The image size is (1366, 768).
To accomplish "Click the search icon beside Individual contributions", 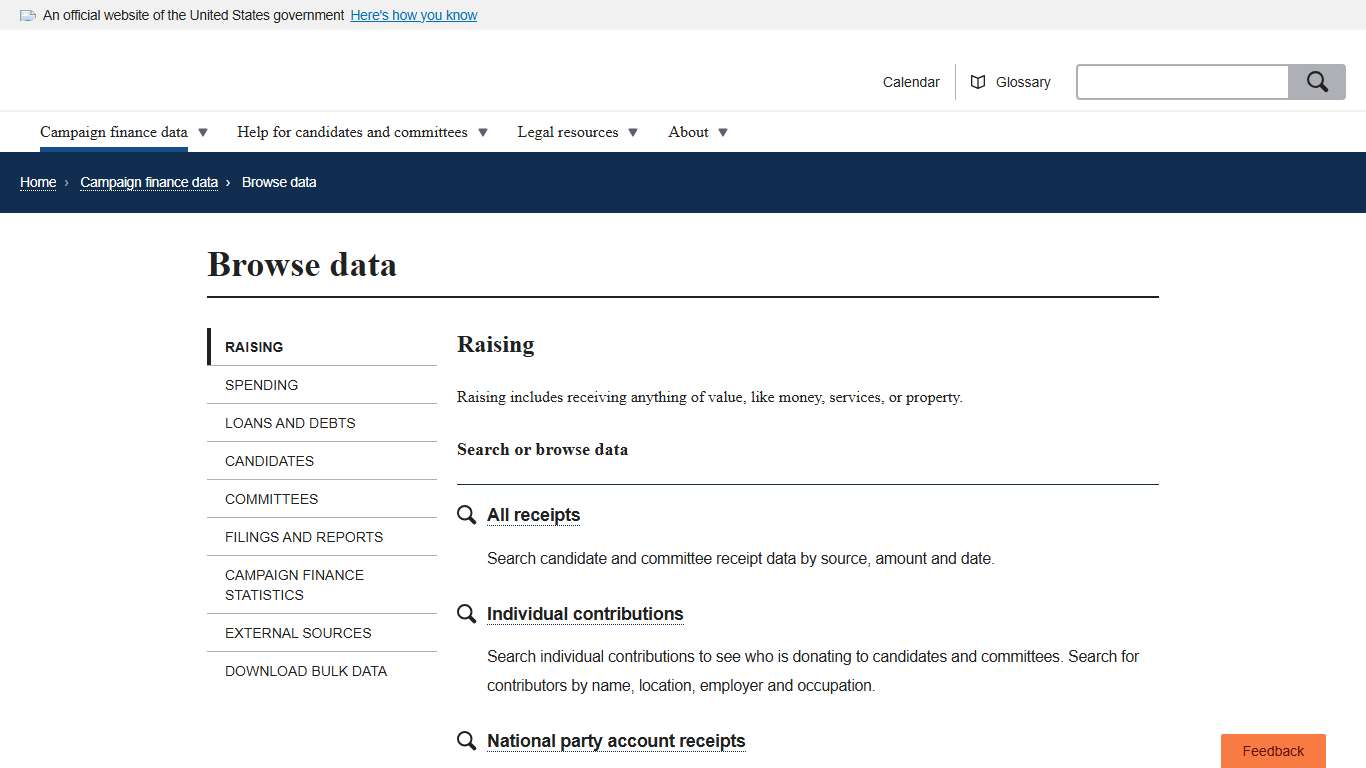I will tap(466, 614).
